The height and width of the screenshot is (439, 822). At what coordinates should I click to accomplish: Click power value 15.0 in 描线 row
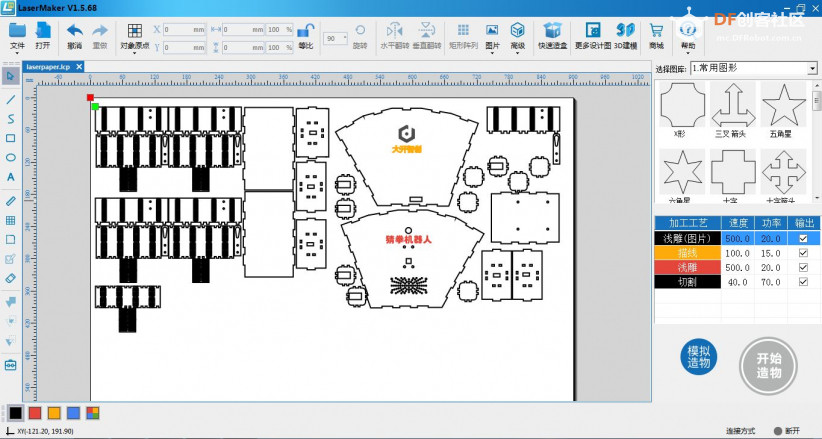771,253
